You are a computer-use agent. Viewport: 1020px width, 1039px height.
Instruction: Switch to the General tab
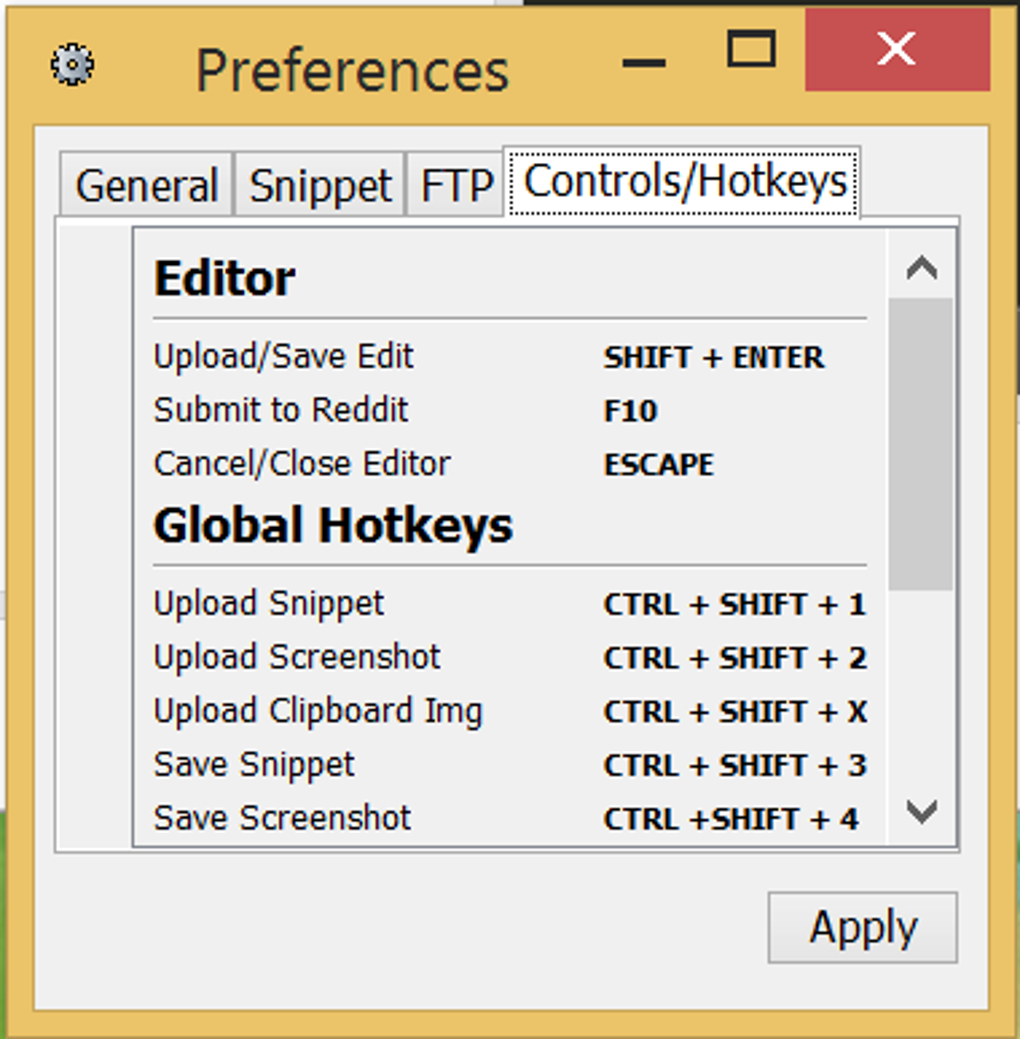(147, 186)
